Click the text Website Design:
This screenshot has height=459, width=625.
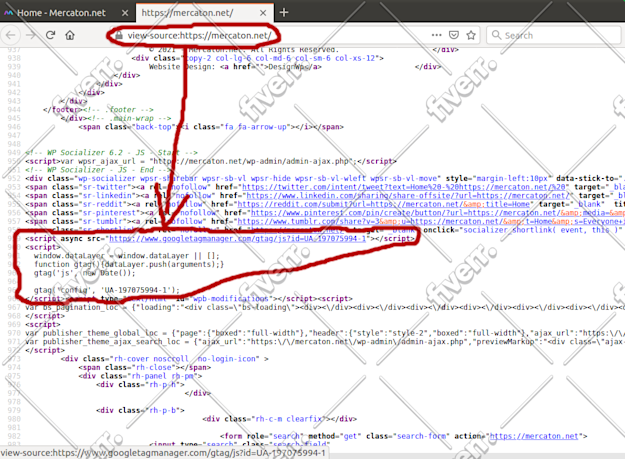[x=183, y=67]
